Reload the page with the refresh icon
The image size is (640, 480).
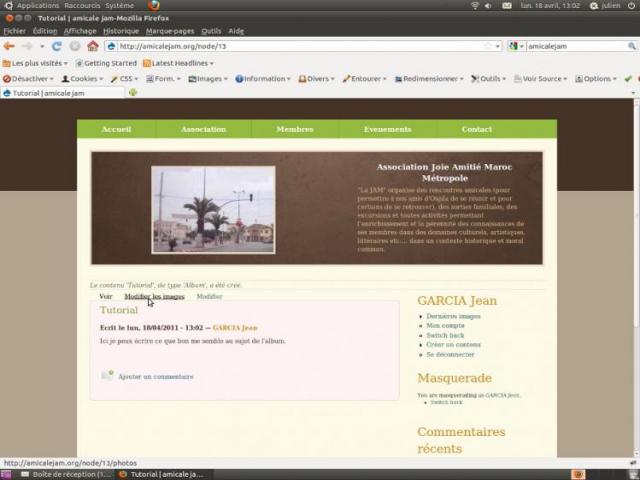(57, 46)
